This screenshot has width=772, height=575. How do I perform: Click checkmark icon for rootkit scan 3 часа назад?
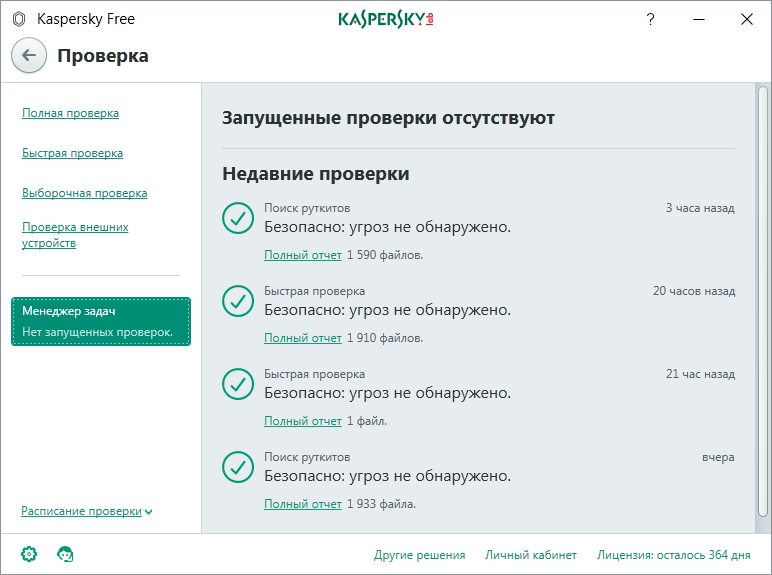click(238, 218)
